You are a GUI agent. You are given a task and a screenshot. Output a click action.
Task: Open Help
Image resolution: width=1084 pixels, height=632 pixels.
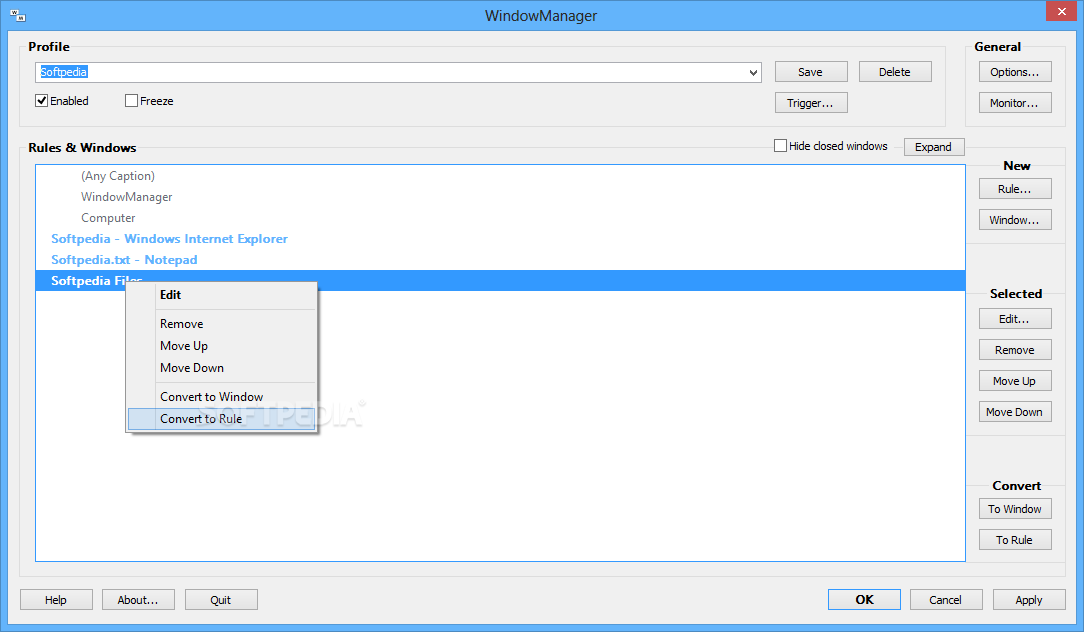click(x=56, y=600)
